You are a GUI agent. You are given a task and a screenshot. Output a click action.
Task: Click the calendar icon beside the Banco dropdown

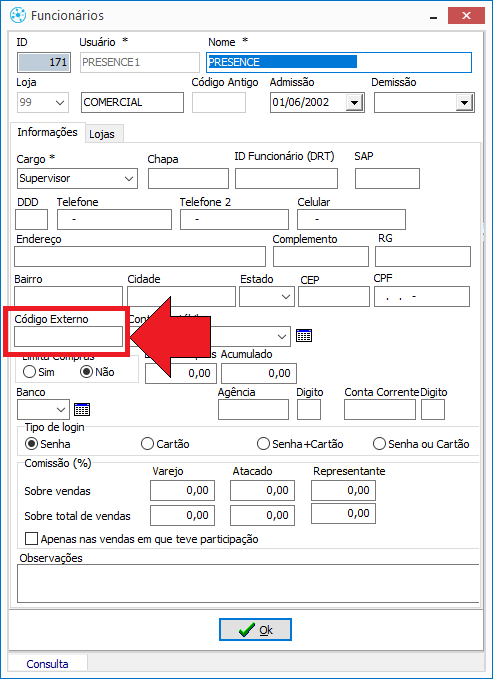pyautogui.click(x=82, y=409)
